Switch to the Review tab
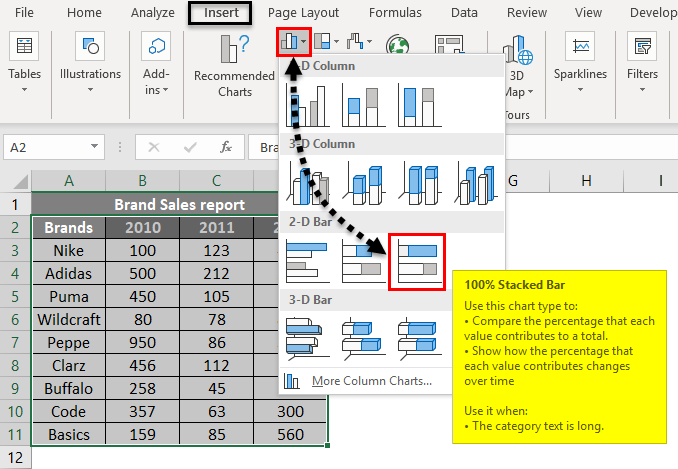 click(527, 13)
